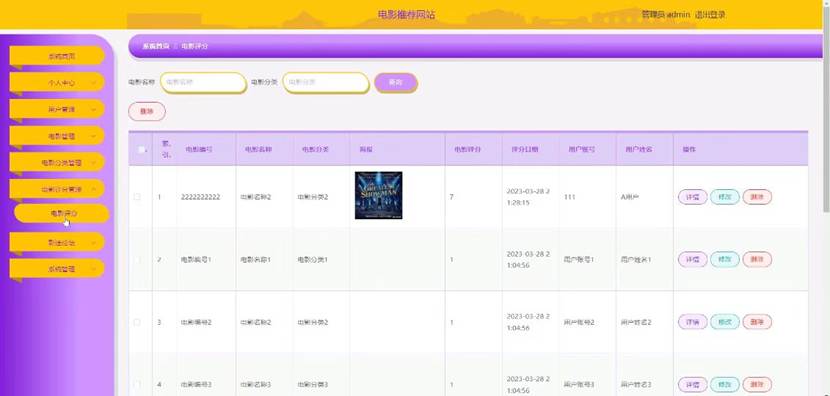The height and width of the screenshot is (396, 830).
Task: Focus the 电影分类 search field
Action: [326, 83]
